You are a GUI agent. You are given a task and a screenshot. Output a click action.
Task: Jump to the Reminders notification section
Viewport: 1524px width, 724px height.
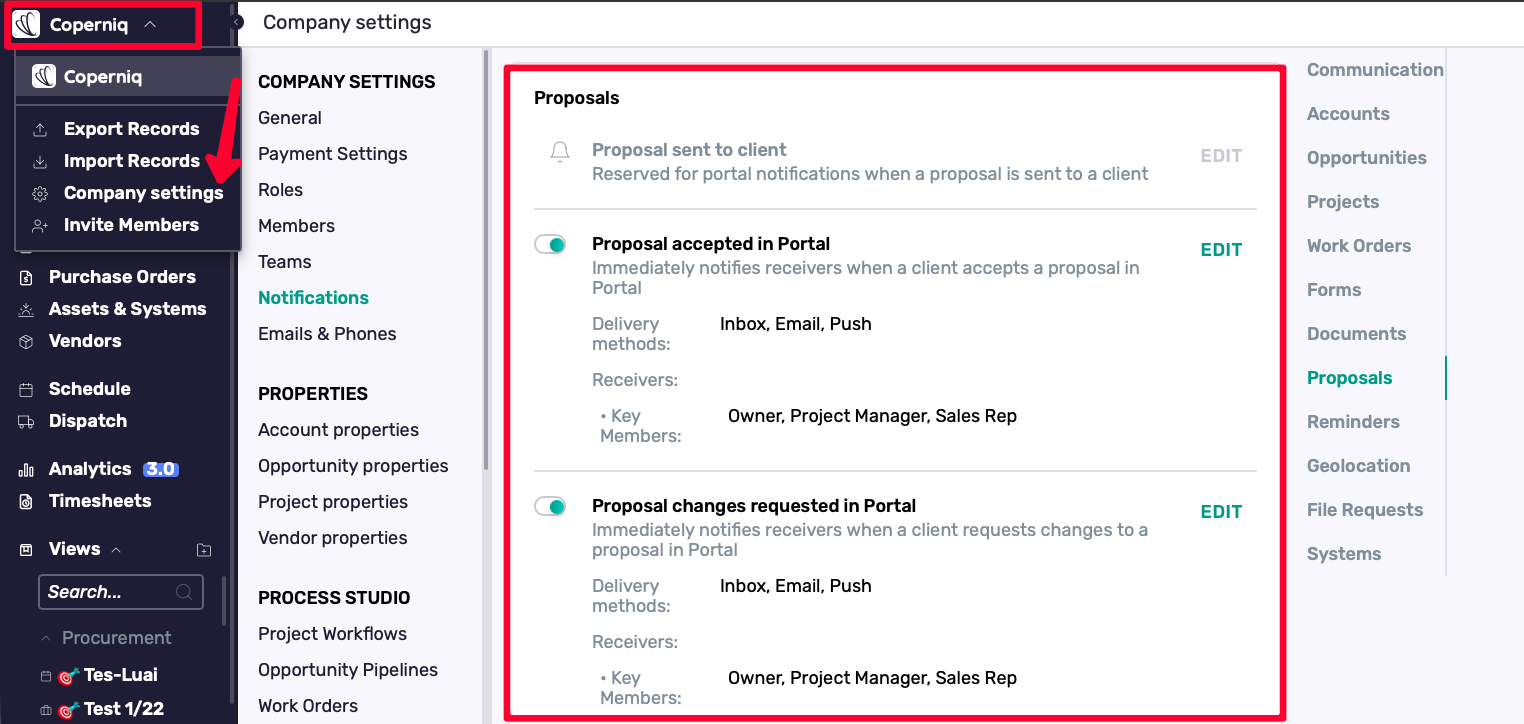point(1353,422)
